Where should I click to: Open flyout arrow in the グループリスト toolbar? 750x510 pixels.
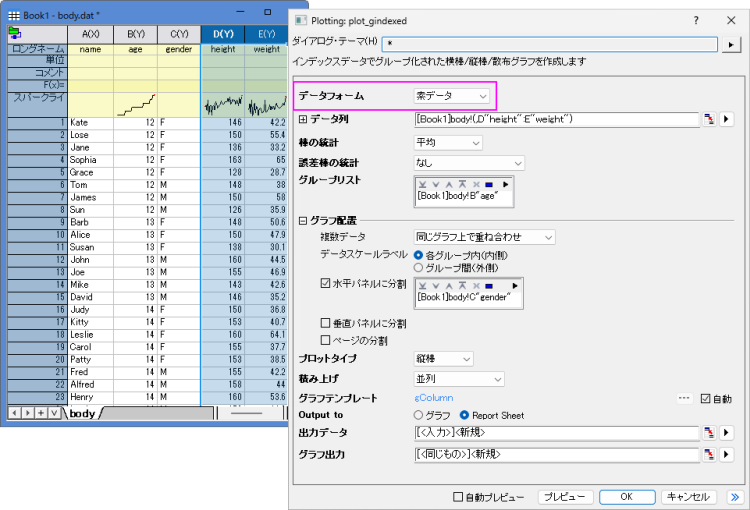(x=506, y=184)
